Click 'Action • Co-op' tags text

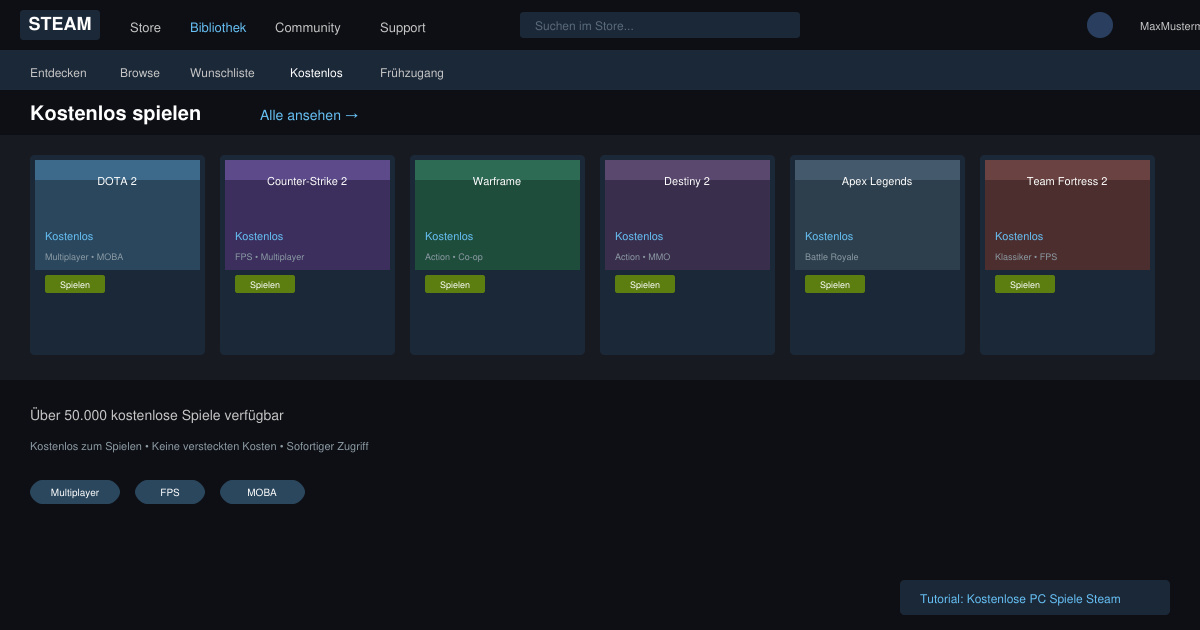(454, 257)
